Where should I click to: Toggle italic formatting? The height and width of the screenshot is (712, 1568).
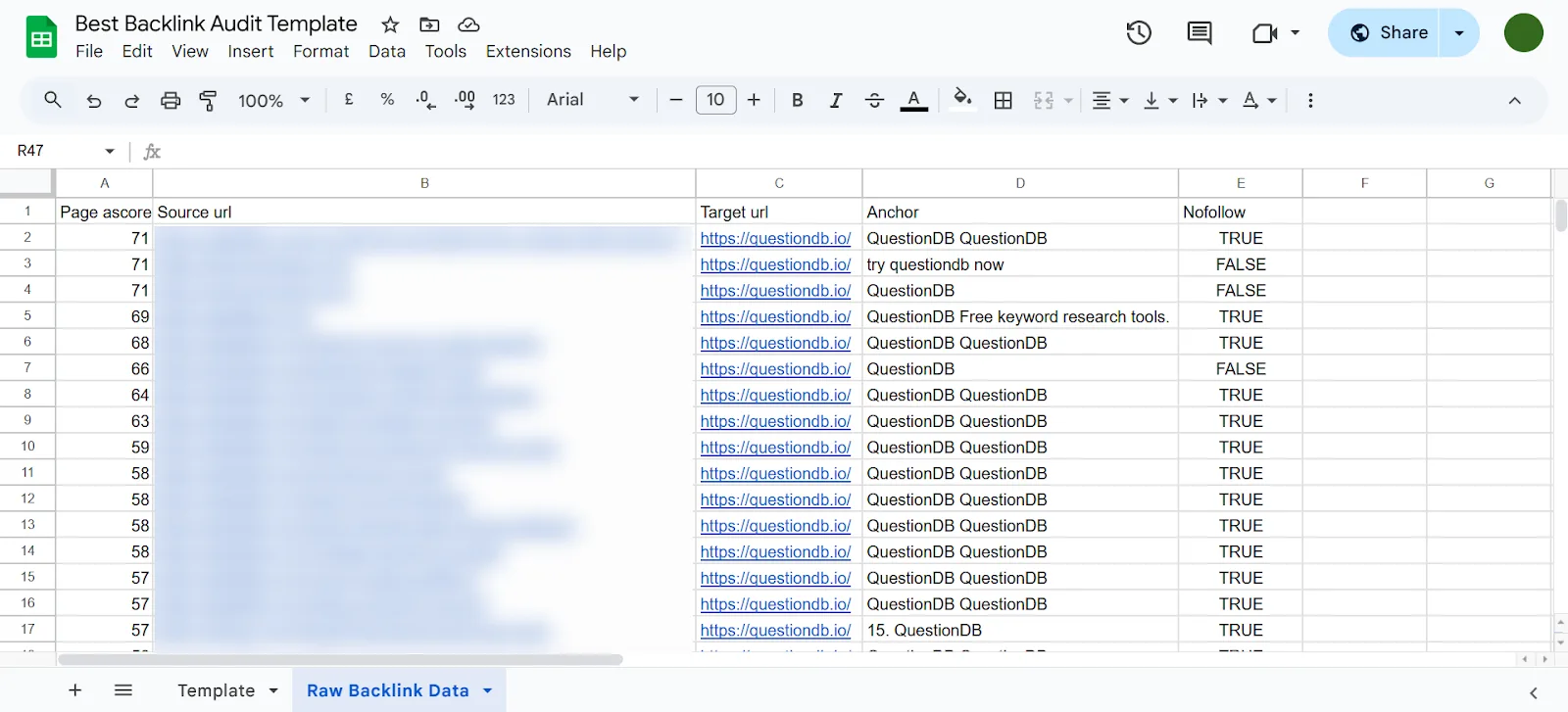[836, 100]
